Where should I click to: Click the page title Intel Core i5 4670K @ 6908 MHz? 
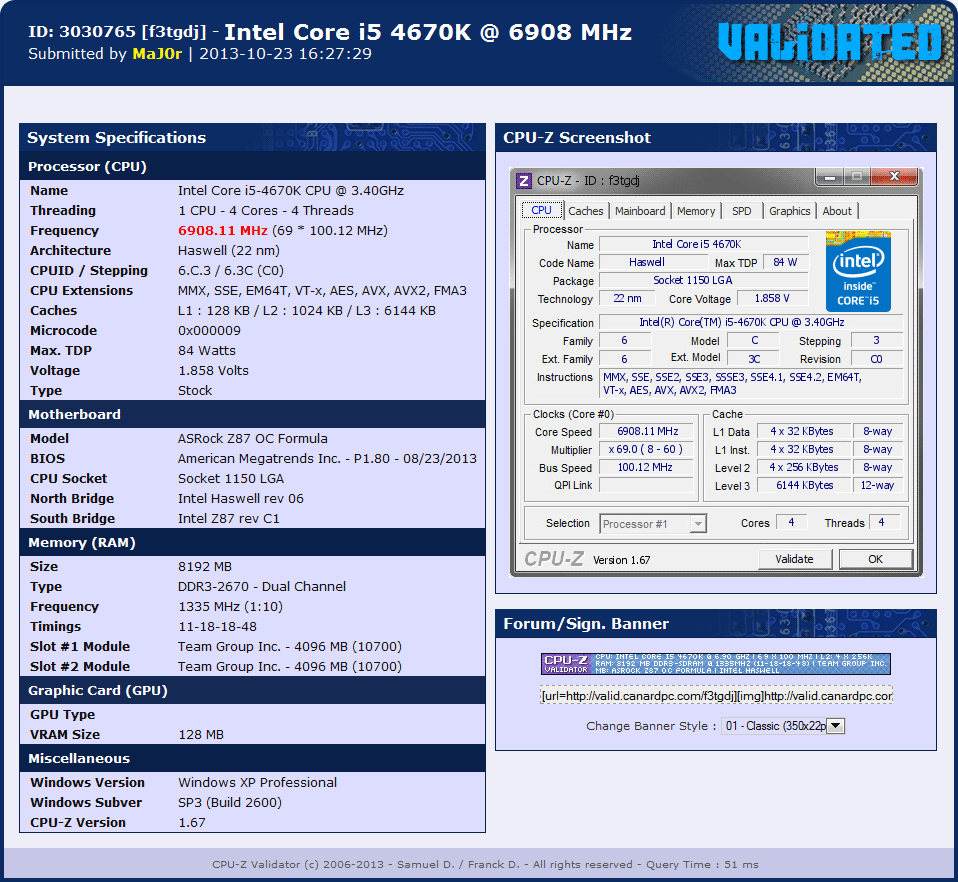tap(428, 32)
